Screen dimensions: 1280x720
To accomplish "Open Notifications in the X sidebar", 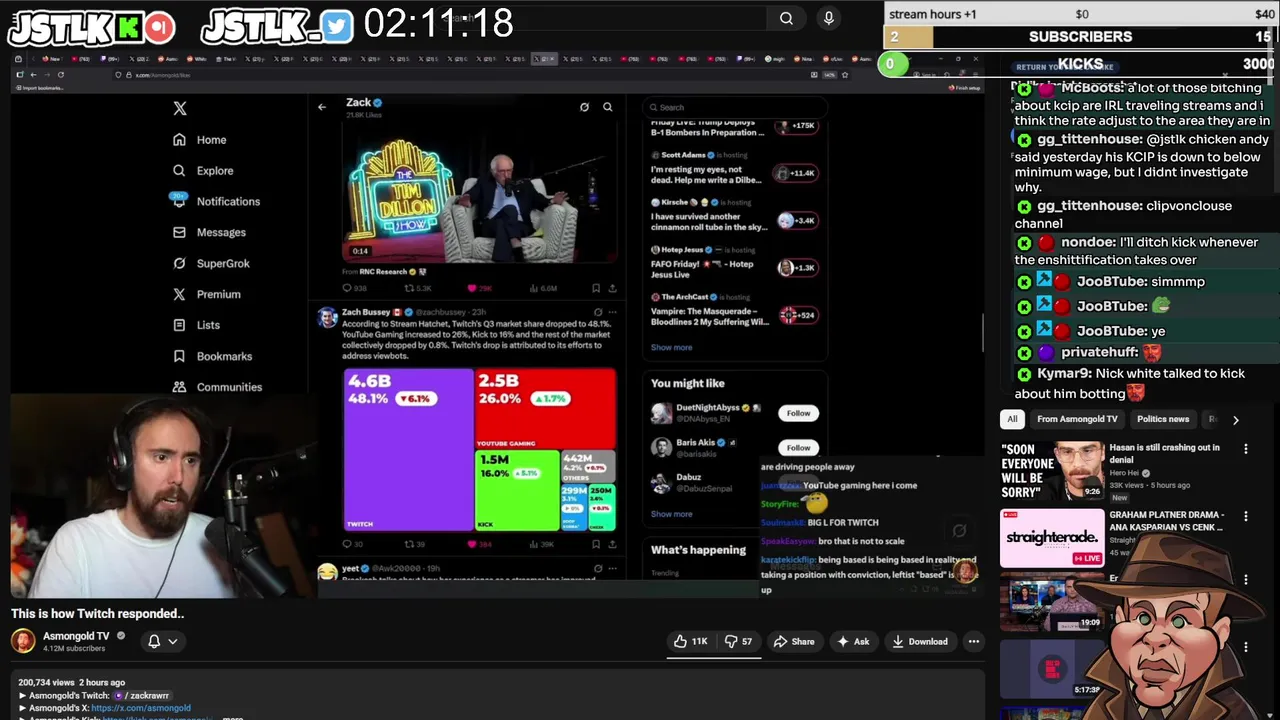I will (215, 201).
